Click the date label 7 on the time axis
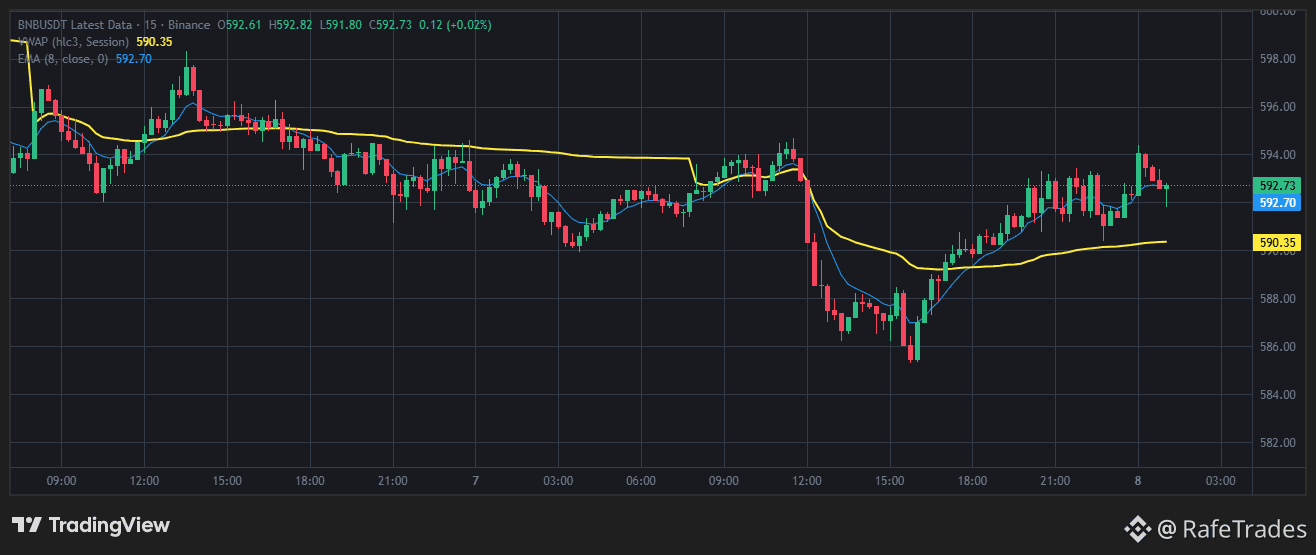 point(476,481)
